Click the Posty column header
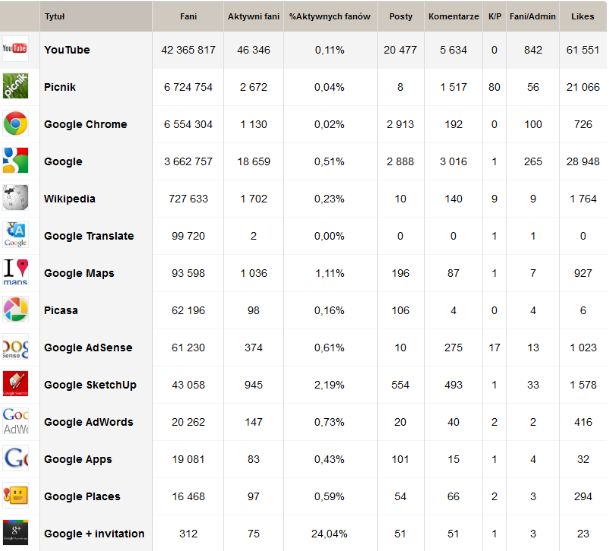Viewport: 609px width, 551px height. [400, 17]
